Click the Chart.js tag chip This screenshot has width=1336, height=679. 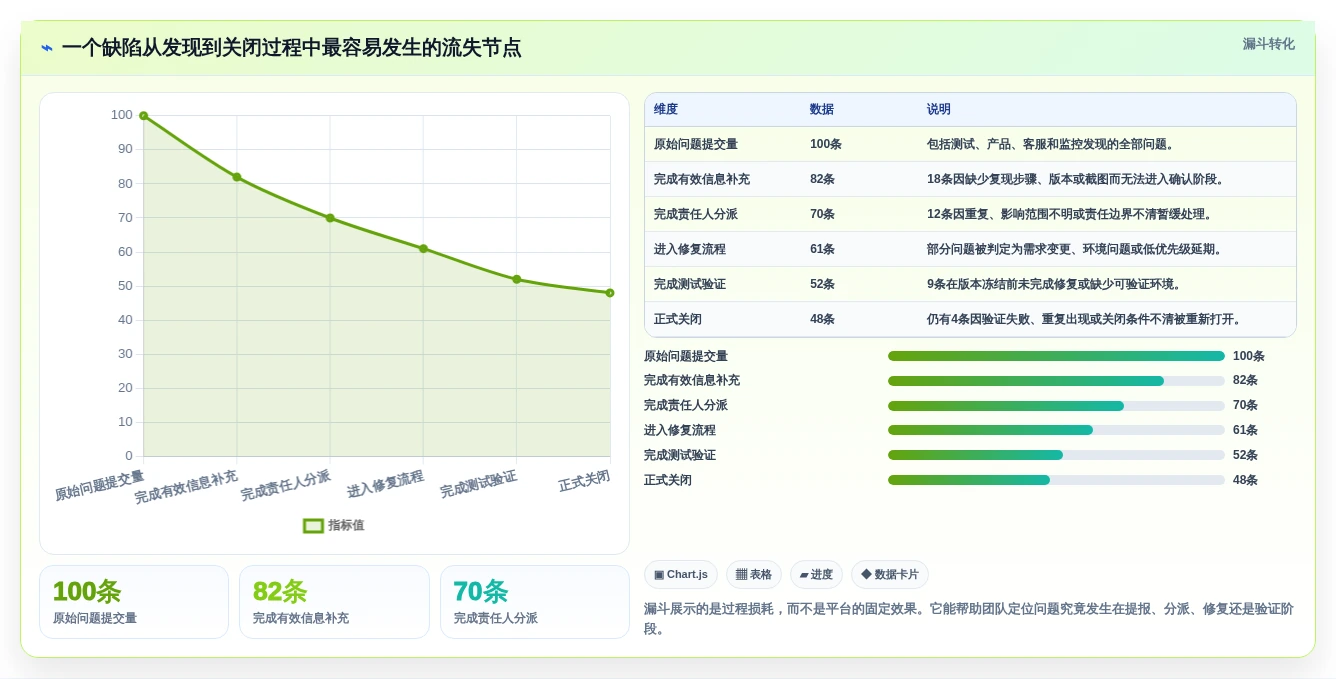(681, 575)
